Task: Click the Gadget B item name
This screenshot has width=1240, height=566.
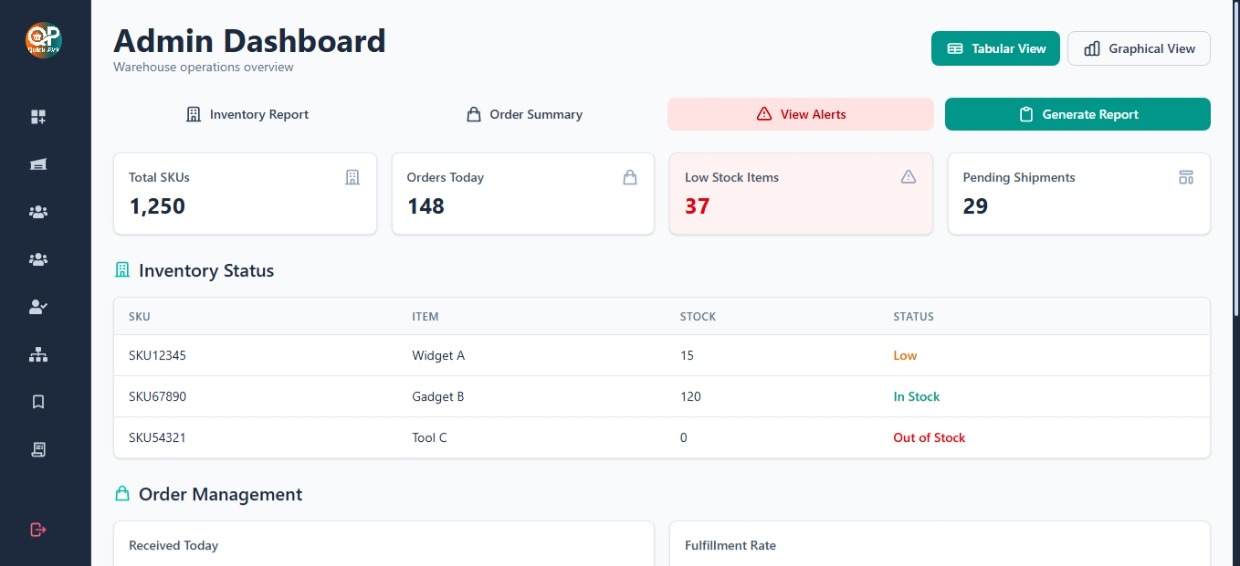Action: [438, 396]
